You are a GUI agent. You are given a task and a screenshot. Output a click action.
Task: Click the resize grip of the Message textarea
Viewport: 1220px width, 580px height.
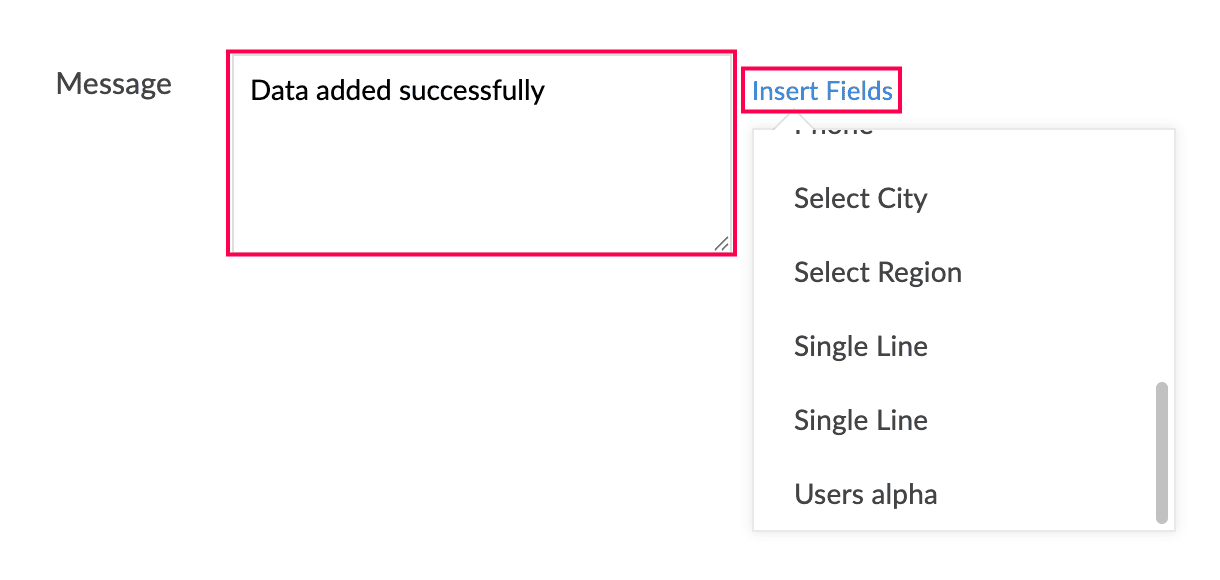point(721,242)
